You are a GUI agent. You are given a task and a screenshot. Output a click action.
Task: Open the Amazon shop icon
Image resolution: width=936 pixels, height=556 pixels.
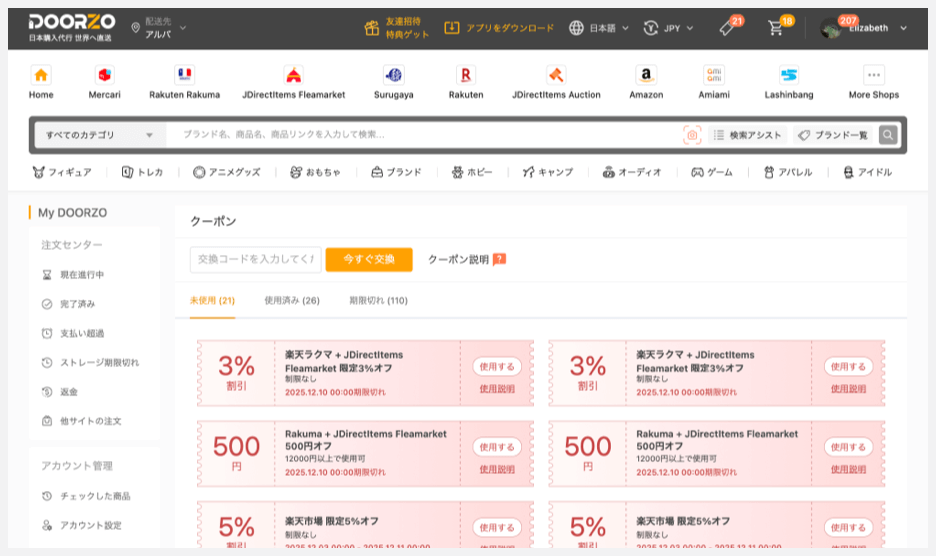tap(646, 75)
